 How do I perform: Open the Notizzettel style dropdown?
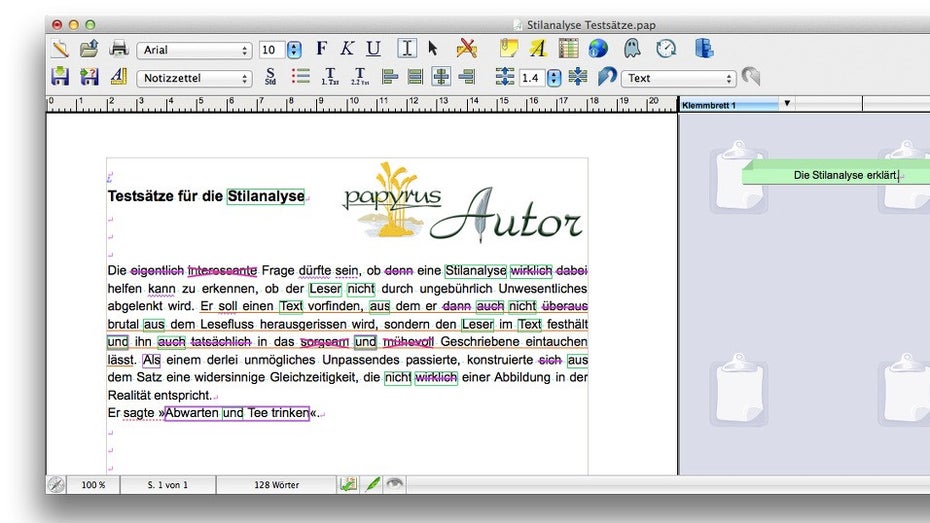click(x=195, y=78)
